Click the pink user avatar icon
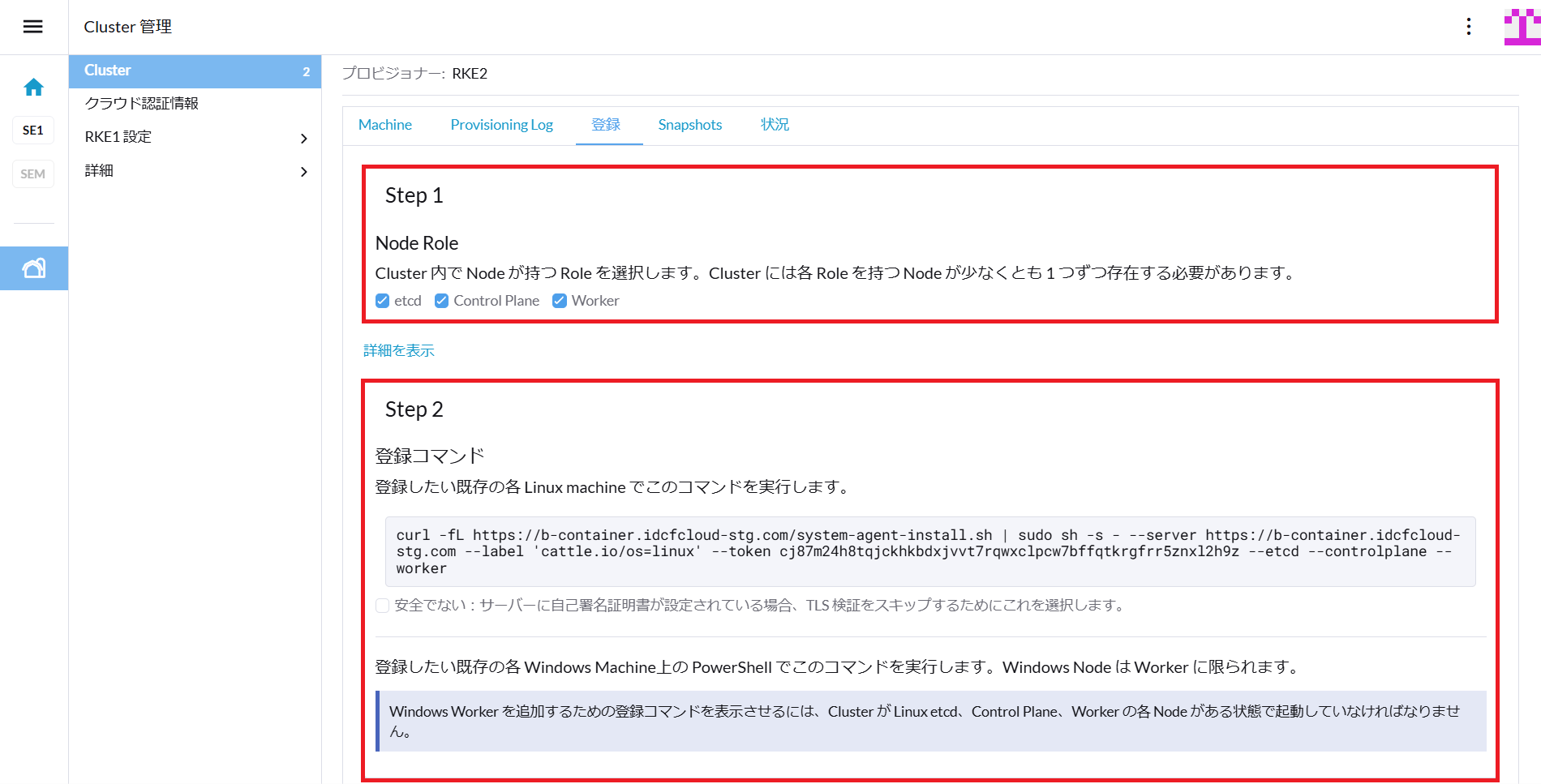Screen dimensions: 1541x784 tap(1522, 27)
